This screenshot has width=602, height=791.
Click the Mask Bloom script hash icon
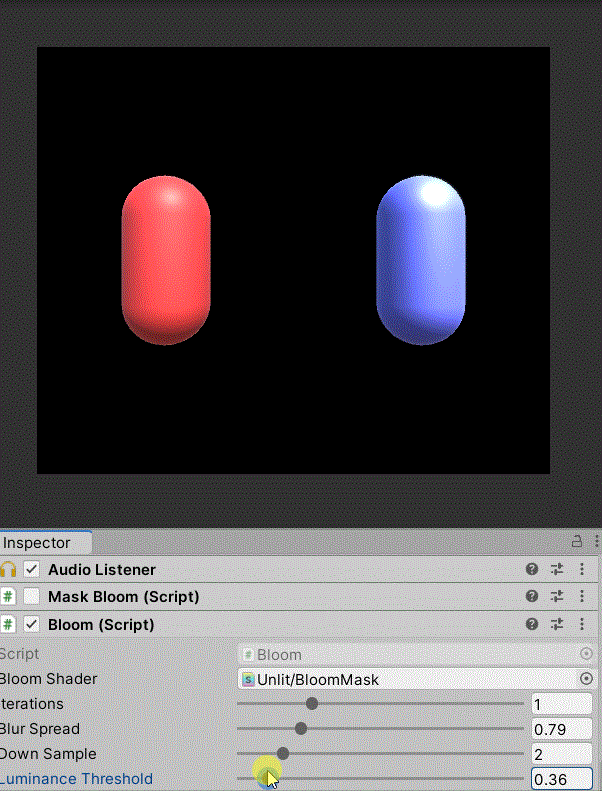(8, 597)
